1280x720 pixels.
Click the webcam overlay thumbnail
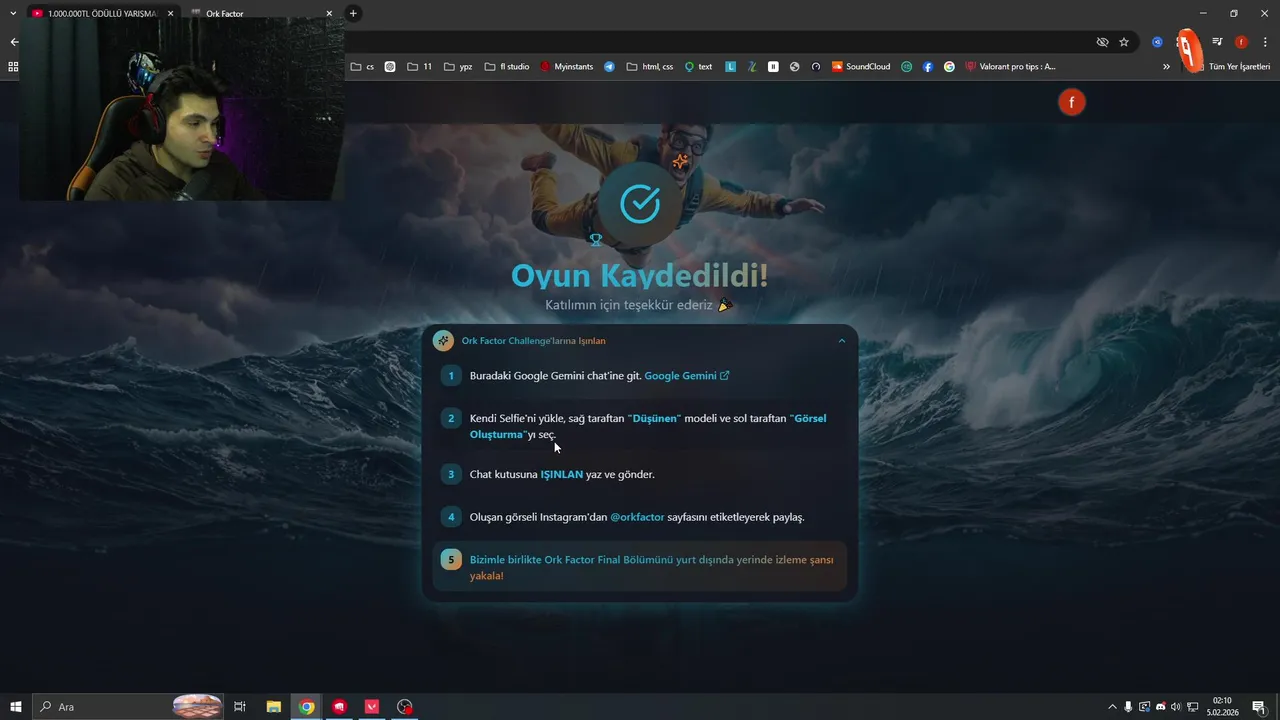coord(182,109)
